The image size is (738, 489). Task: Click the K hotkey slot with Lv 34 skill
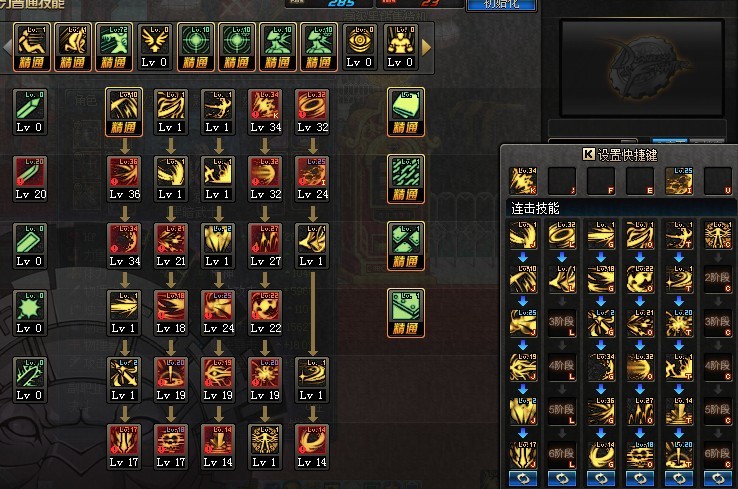pos(523,181)
